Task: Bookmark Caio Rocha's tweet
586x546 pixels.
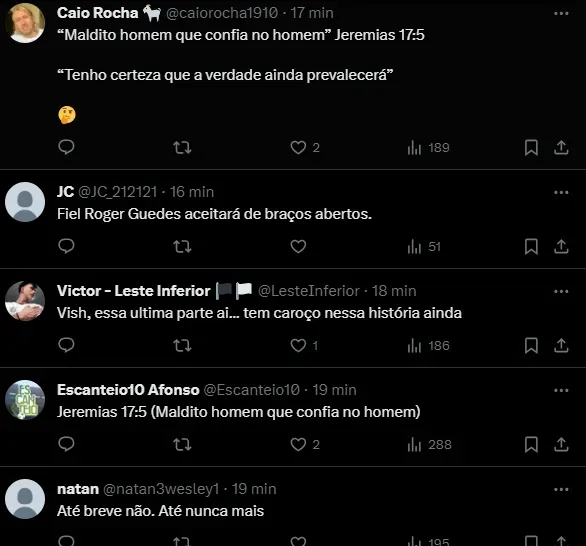Action: pyautogui.click(x=531, y=147)
